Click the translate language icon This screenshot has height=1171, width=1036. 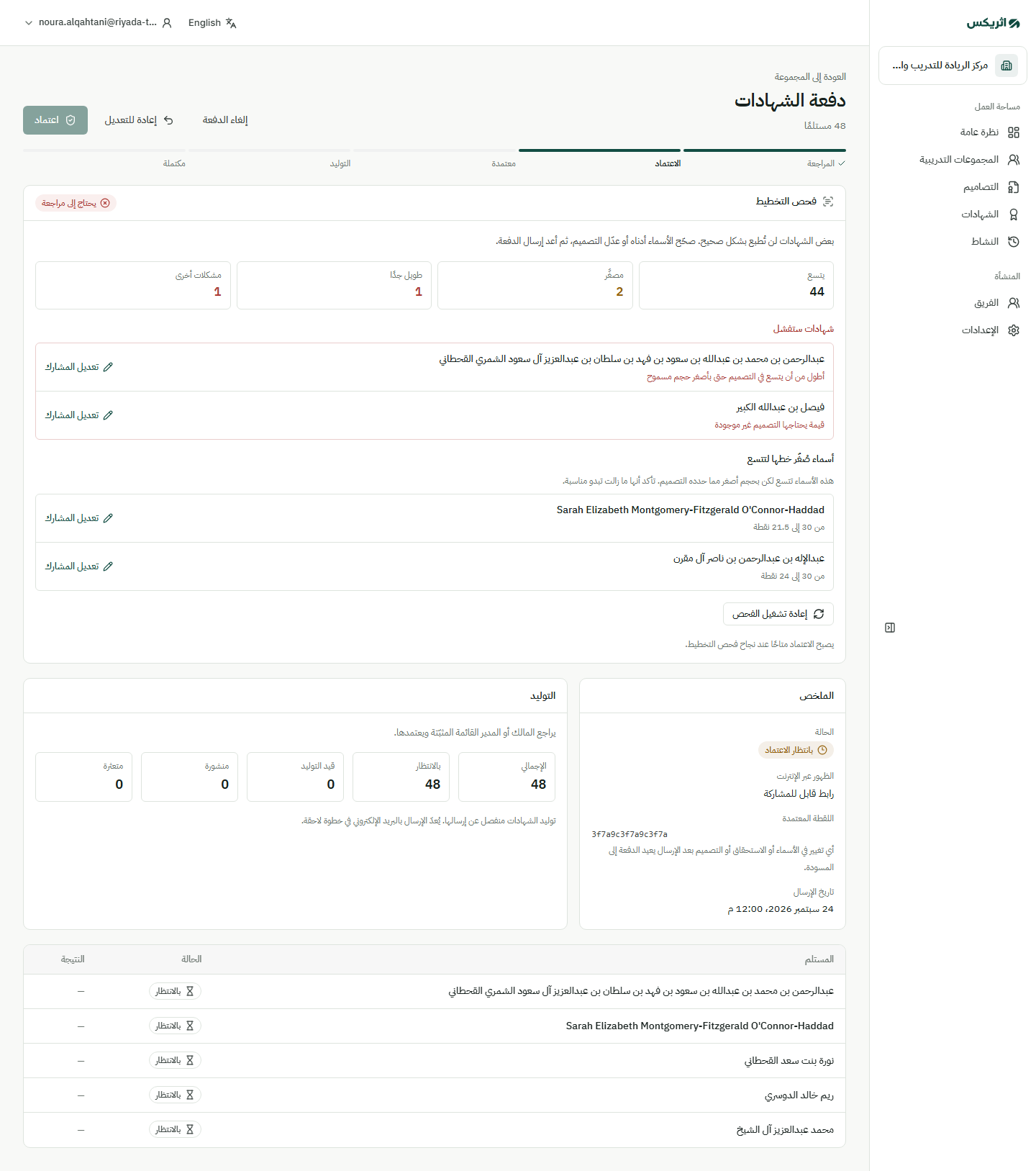231,23
